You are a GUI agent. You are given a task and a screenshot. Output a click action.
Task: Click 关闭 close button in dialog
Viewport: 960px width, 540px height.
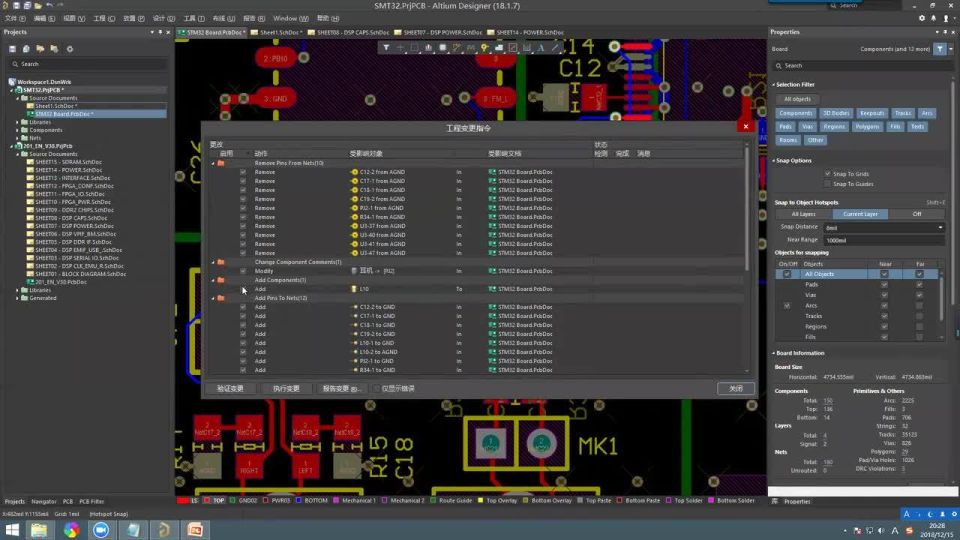735,388
